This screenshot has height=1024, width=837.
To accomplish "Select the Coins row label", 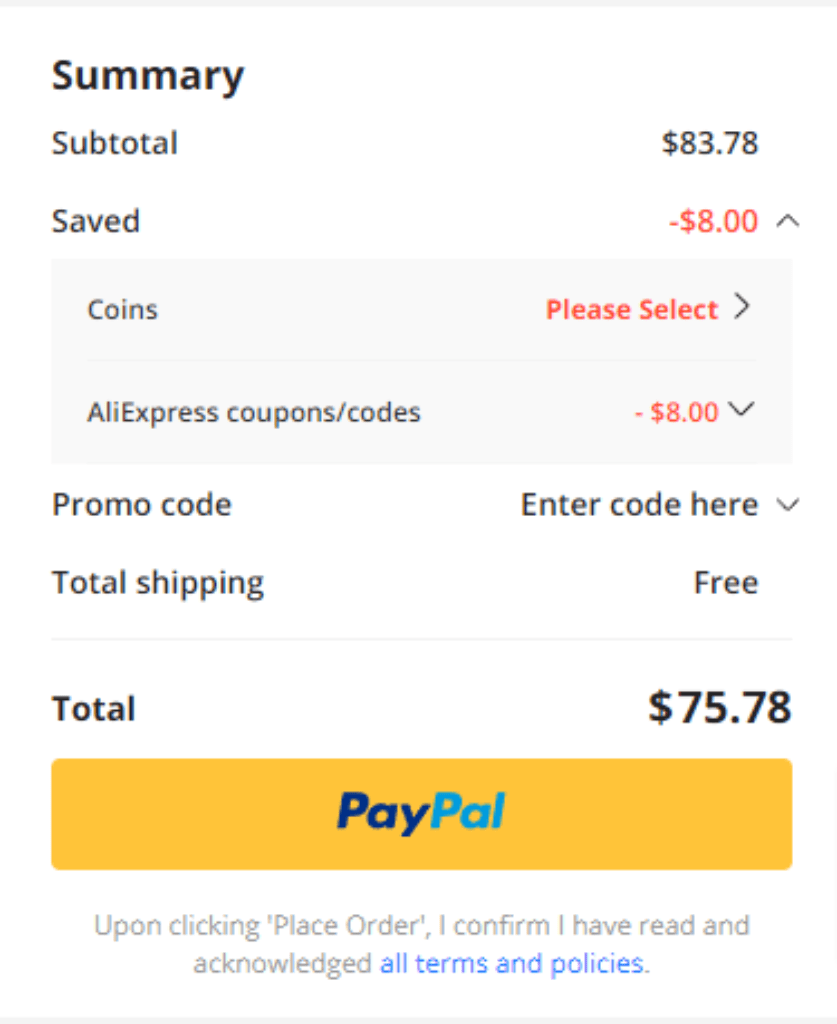I will tap(123, 310).
